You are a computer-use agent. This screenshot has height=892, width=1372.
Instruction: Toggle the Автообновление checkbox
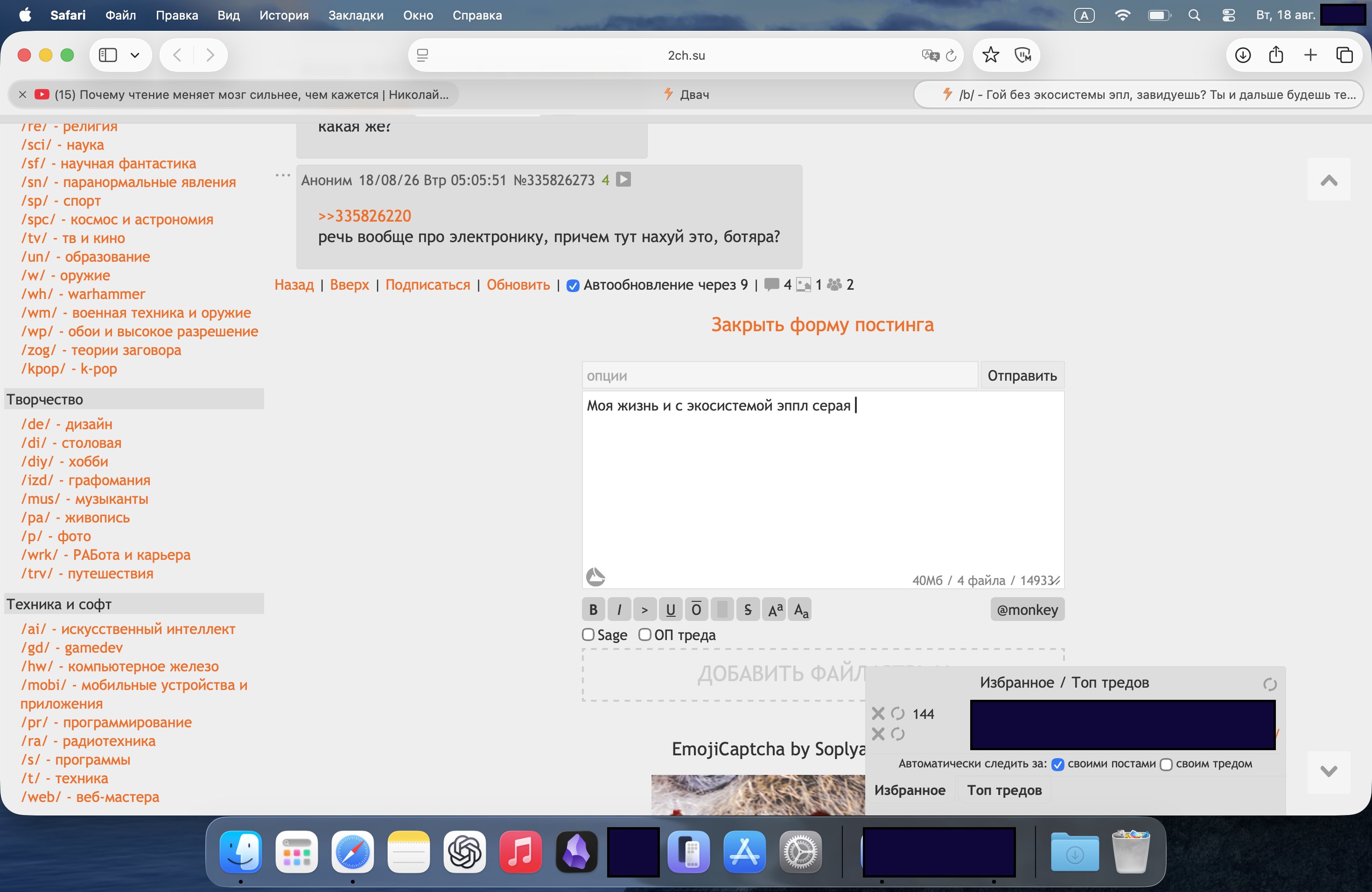pyautogui.click(x=573, y=286)
